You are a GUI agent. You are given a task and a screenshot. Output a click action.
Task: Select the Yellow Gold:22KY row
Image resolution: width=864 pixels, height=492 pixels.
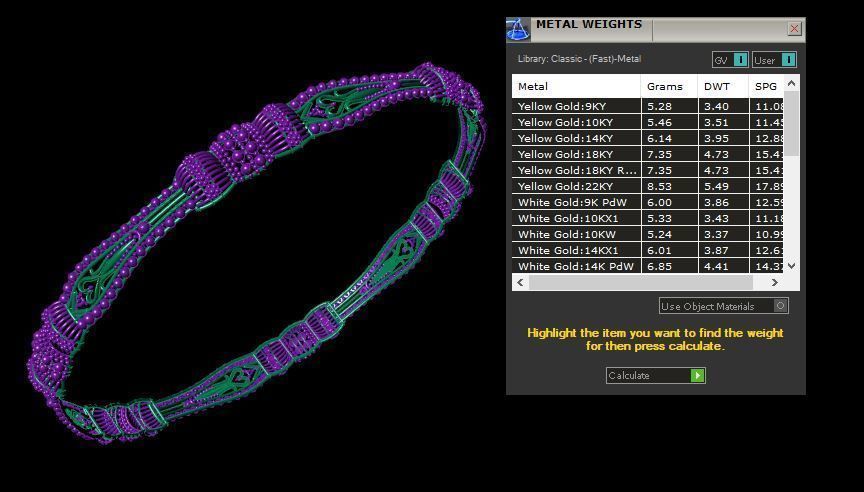[648, 186]
